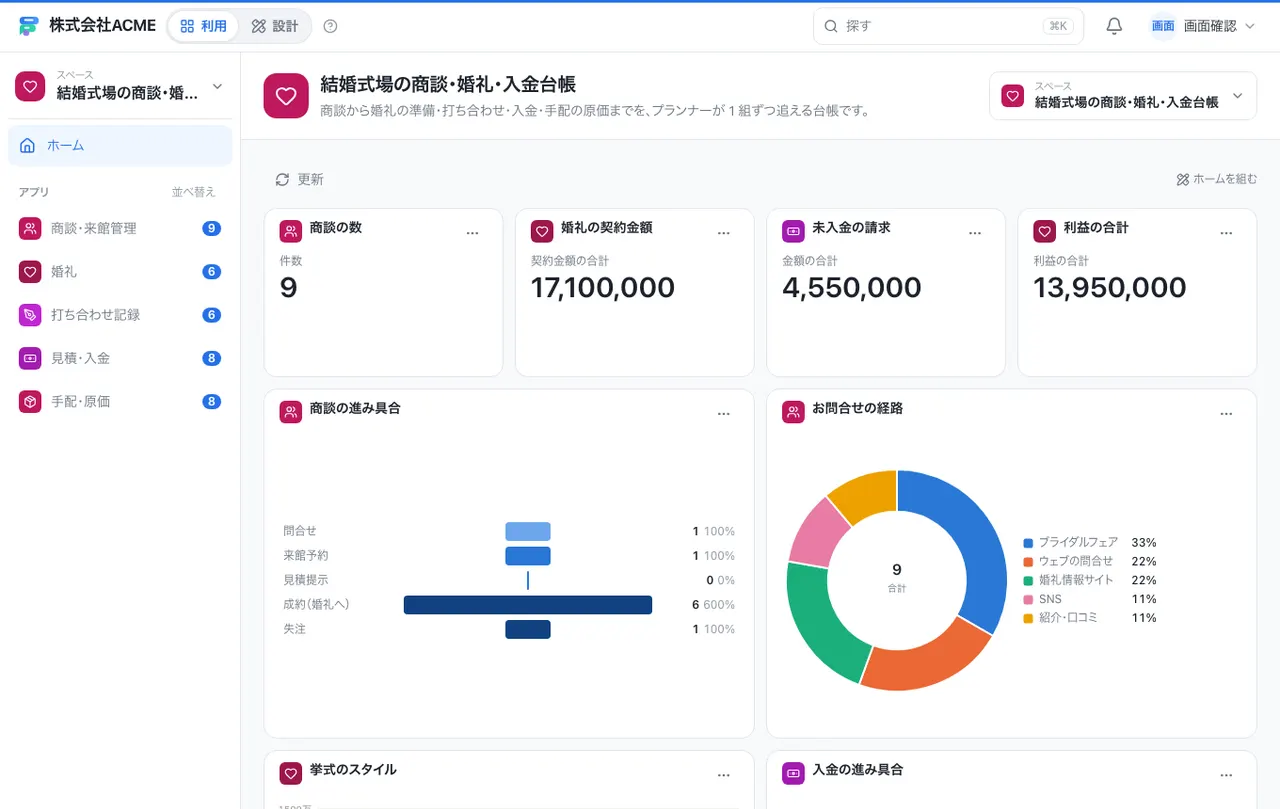Screen dimensions: 1280x809
Task: Click the 株式会社ACME logo icon
Action: pyautogui.click(x=29, y=26)
